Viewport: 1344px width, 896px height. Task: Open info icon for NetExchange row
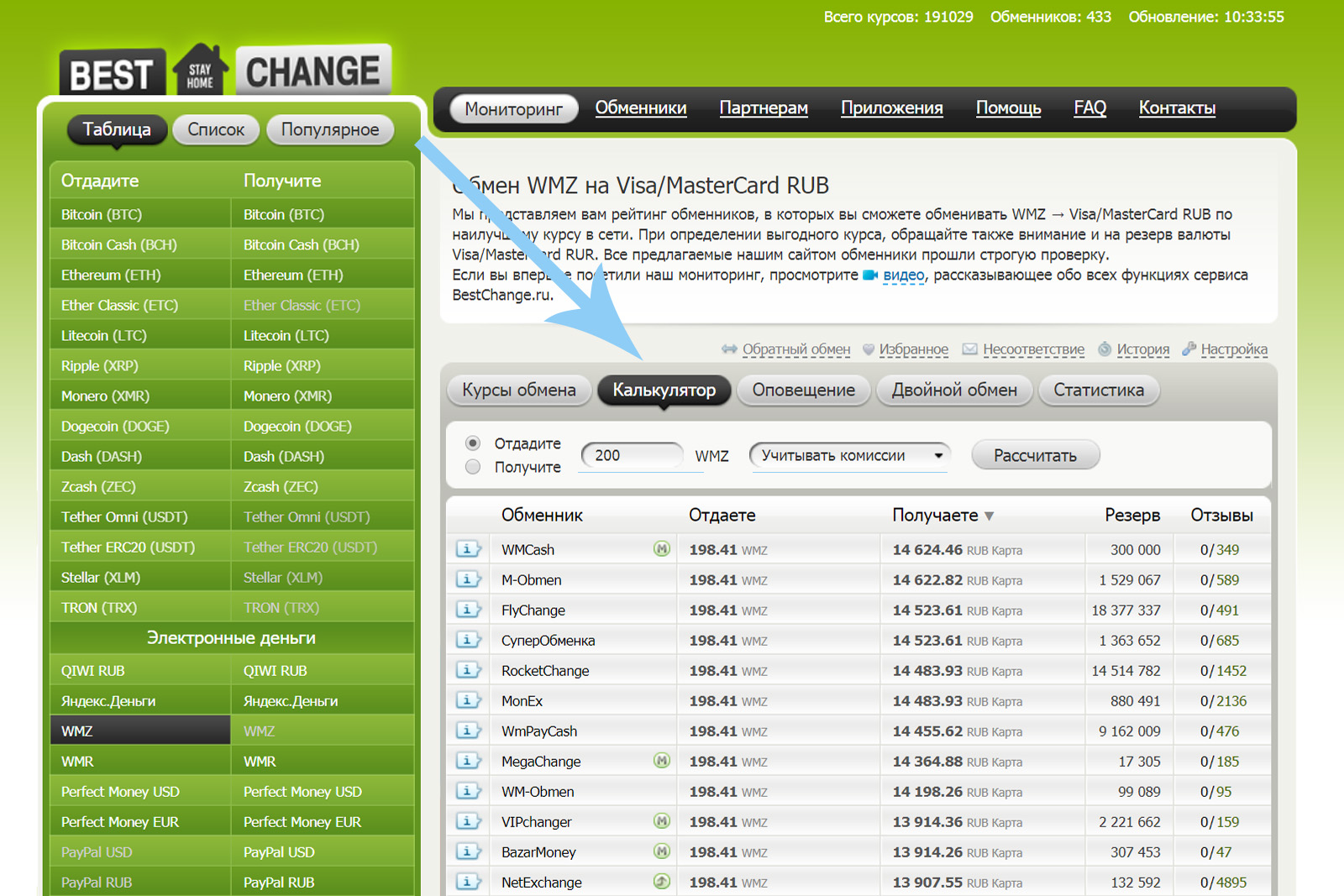click(468, 882)
